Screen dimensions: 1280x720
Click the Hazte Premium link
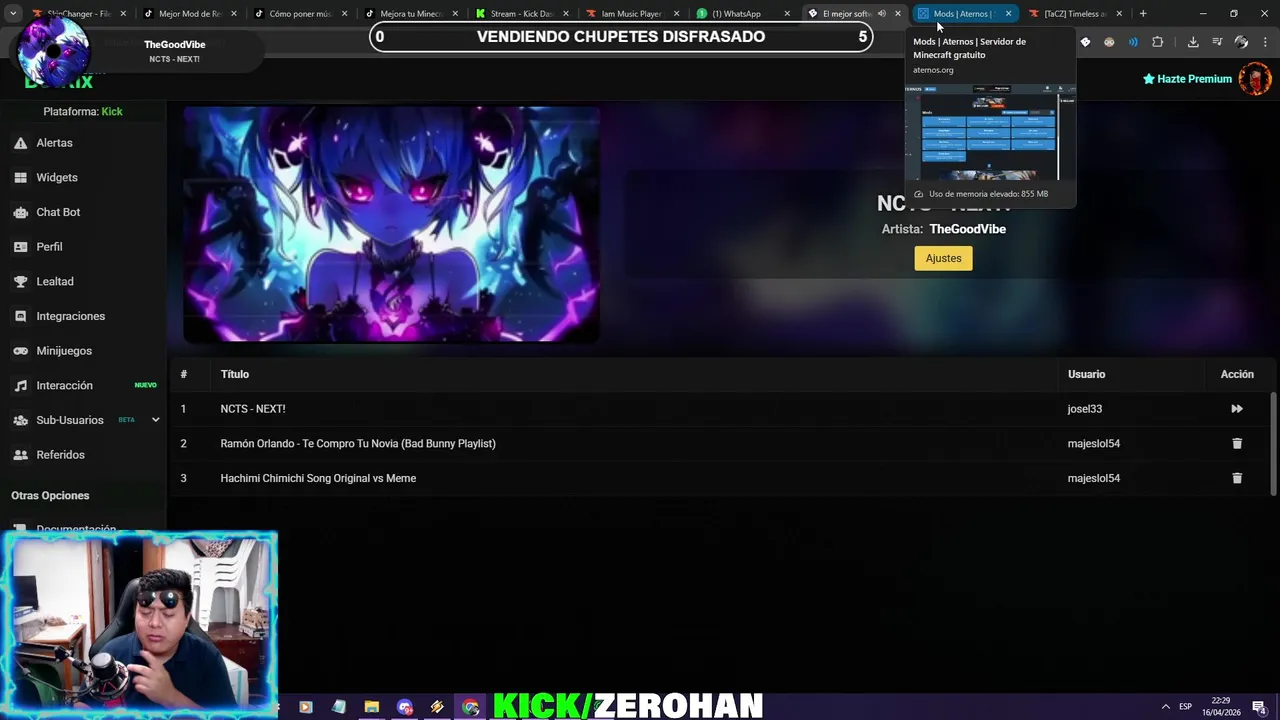pos(1187,79)
